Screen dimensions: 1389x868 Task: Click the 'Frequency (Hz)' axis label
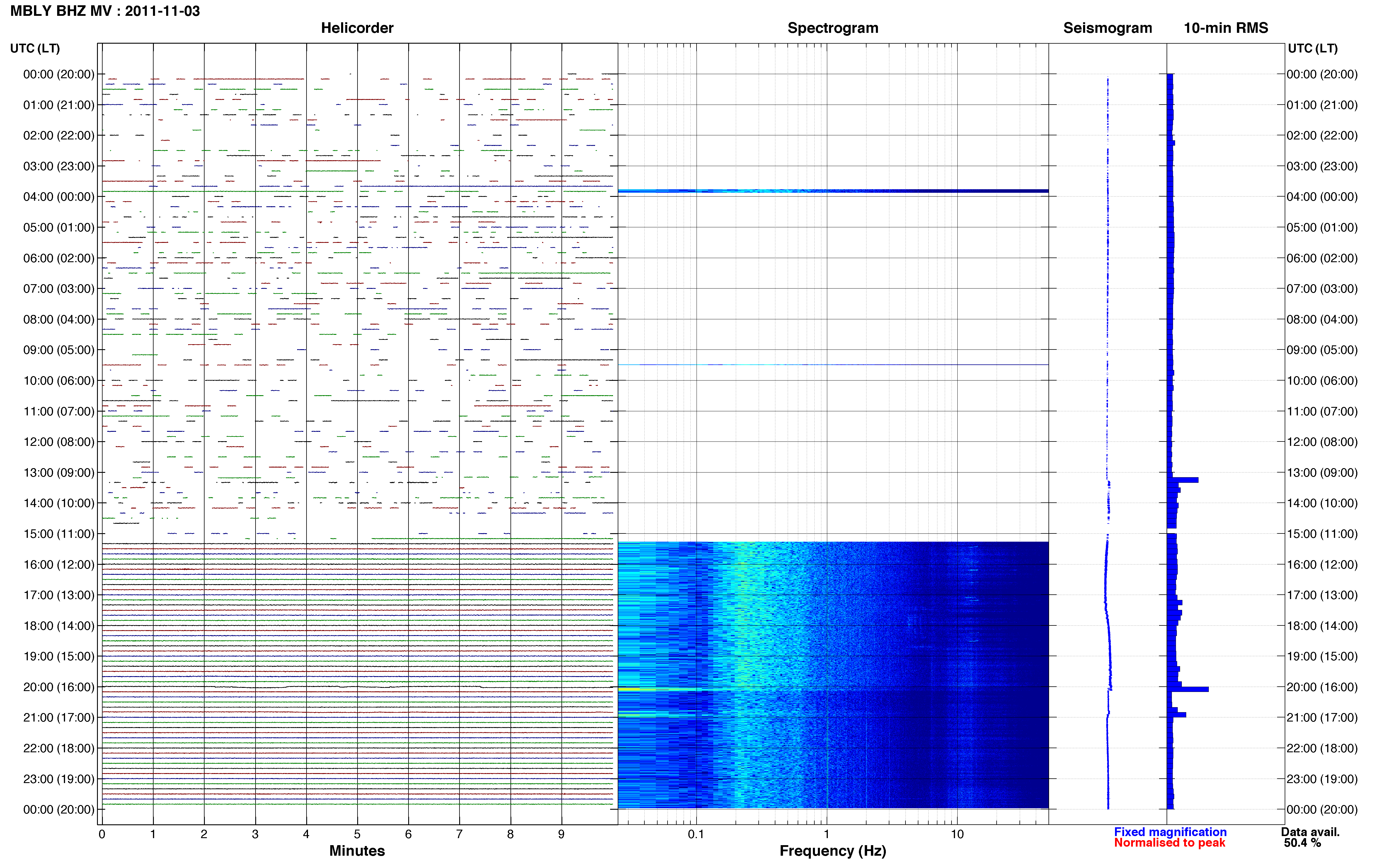(833, 851)
